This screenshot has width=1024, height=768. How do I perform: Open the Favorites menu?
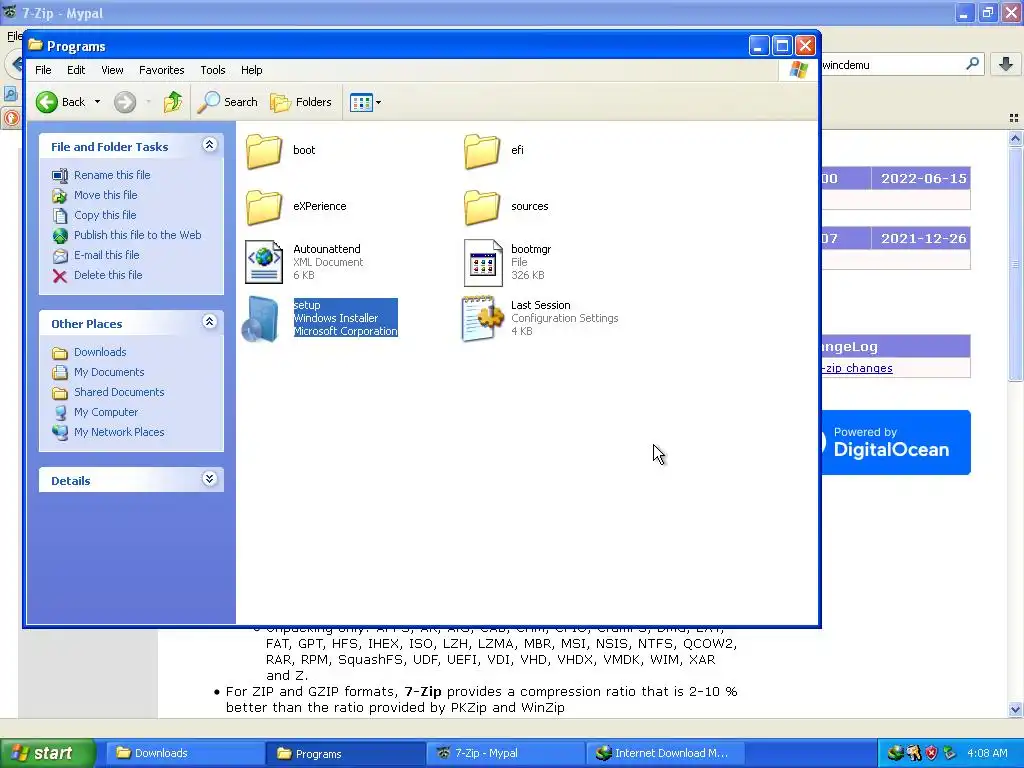(161, 70)
